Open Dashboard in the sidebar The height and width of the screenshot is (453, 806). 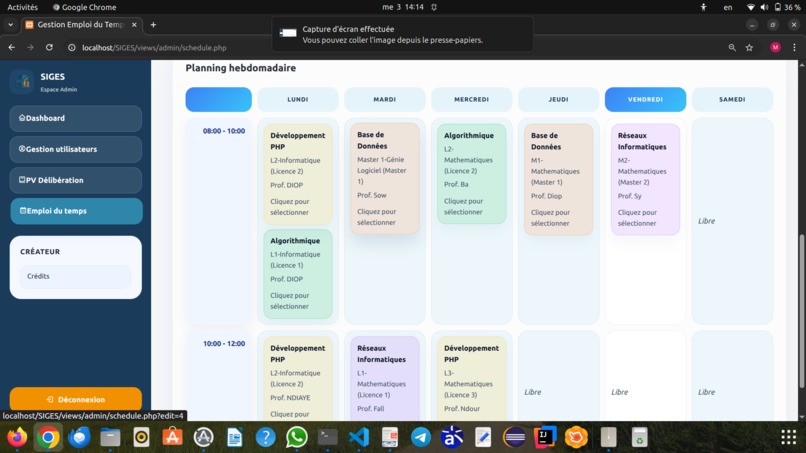pos(76,118)
